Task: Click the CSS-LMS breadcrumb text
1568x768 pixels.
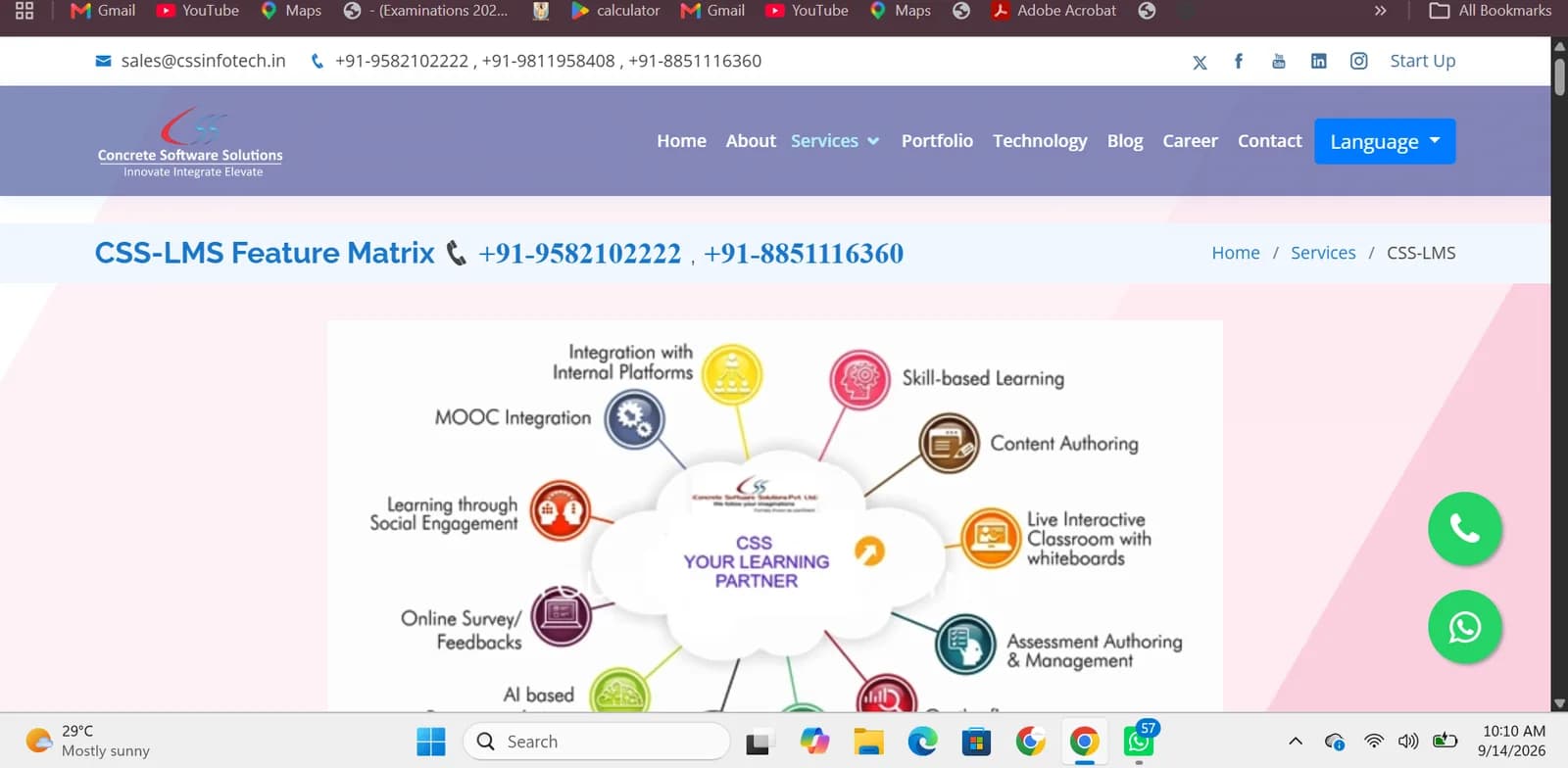Action: 1421,253
